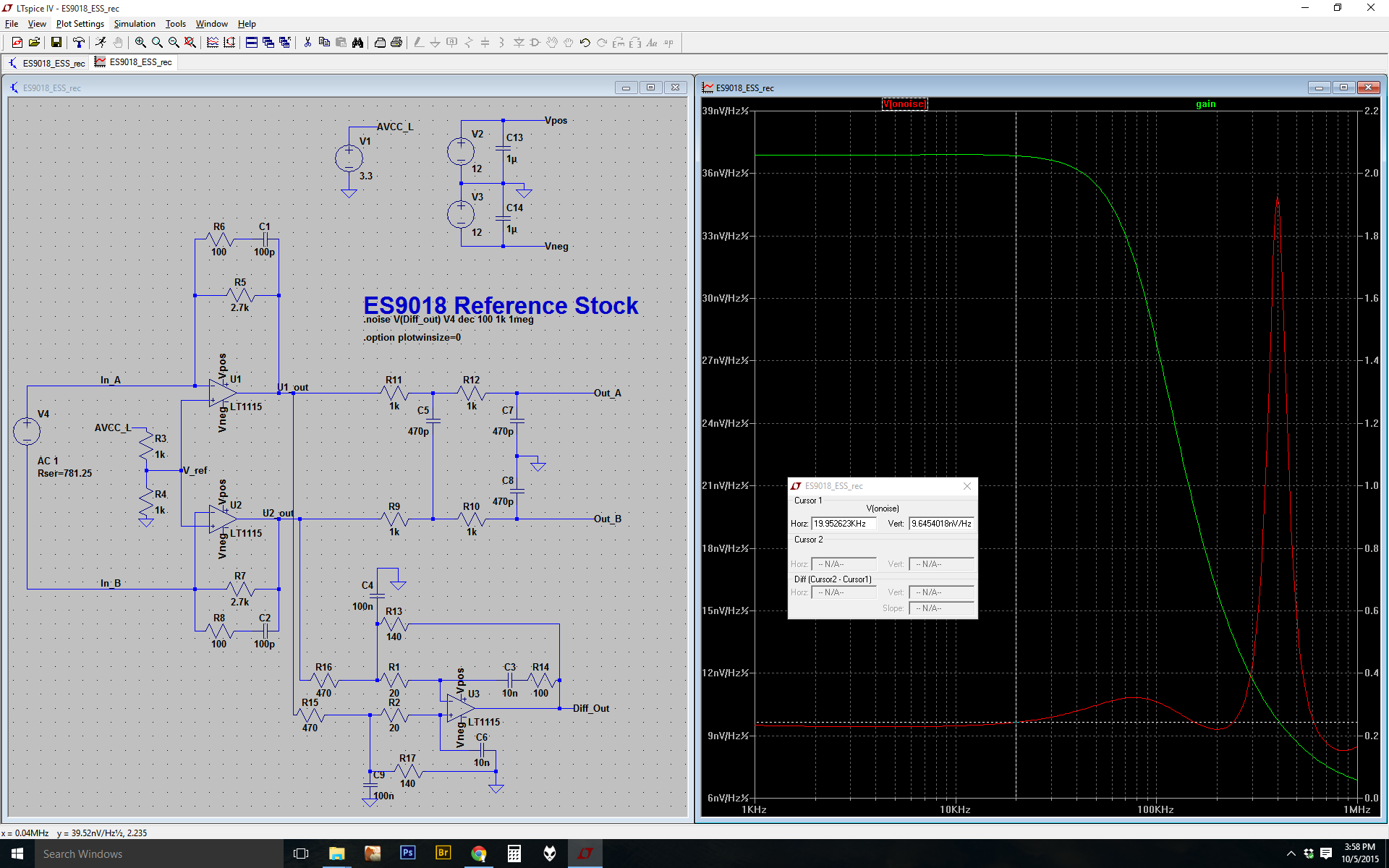Open the Simulation menu
1389x868 pixels.
[135, 24]
